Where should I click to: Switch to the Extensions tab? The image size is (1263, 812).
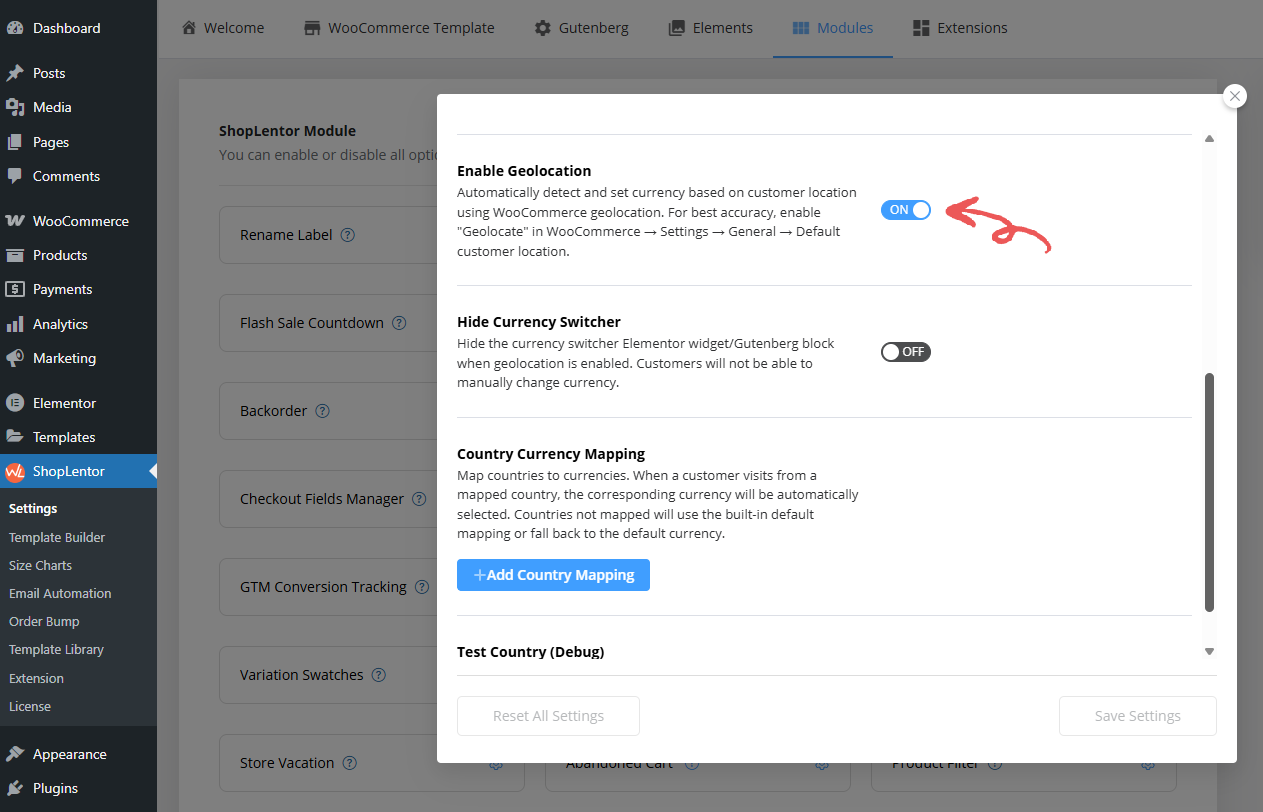[x=959, y=27]
